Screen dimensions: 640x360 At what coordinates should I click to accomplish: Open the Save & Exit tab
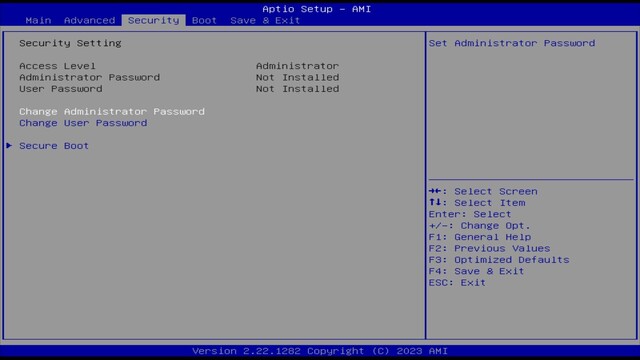[265, 20]
